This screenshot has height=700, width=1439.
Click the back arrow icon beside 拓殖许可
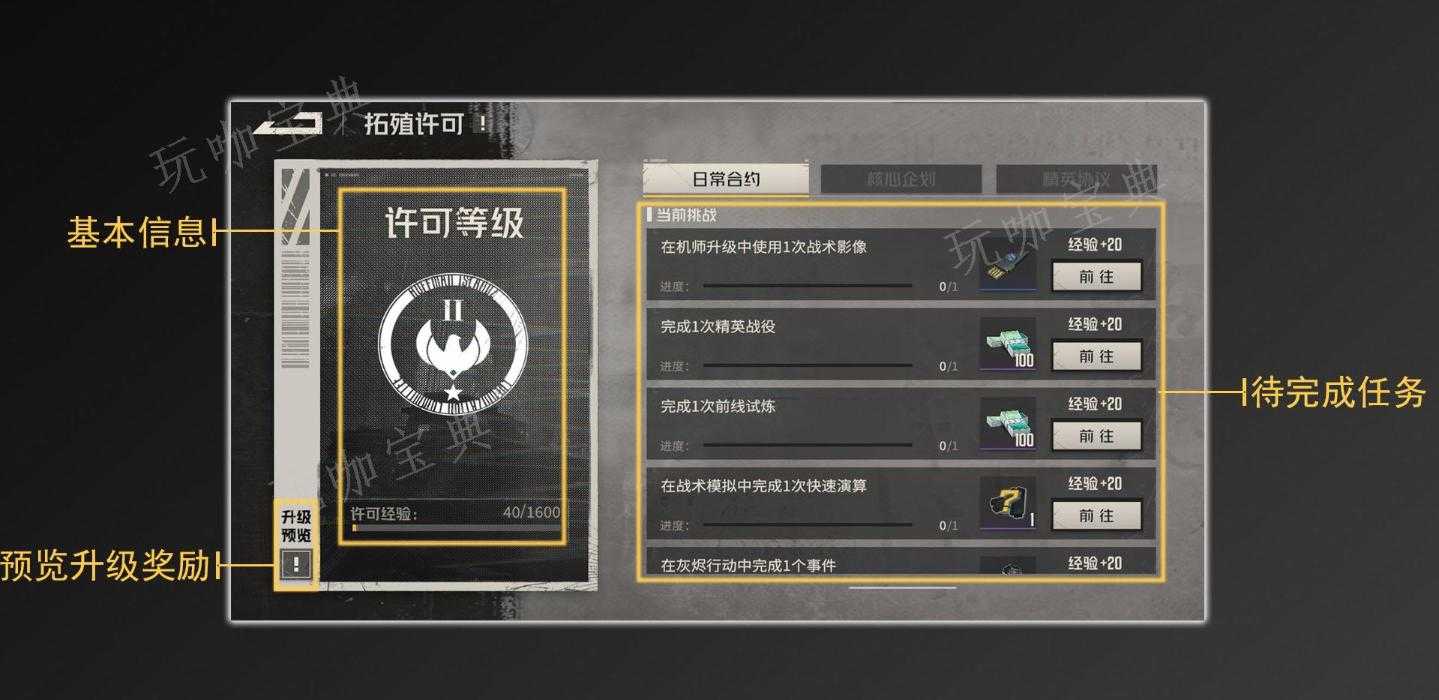pos(288,122)
